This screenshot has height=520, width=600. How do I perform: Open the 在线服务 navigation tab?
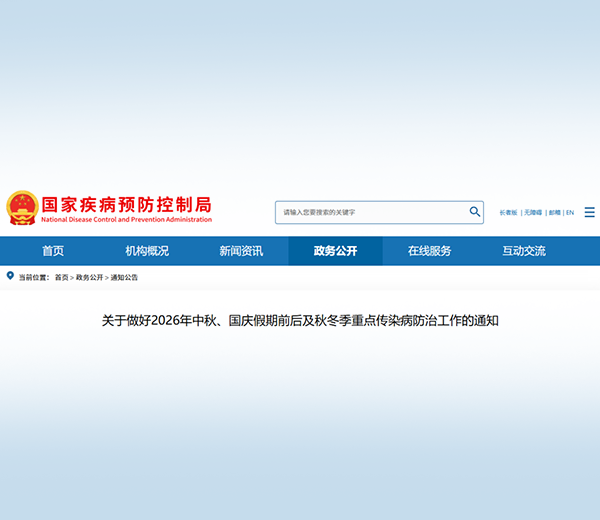pos(430,251)
